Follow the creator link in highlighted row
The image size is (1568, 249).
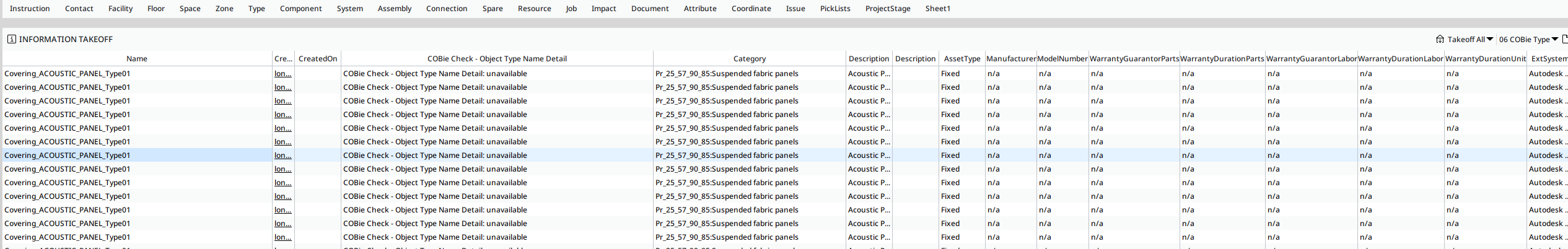(x=283, y=155)
